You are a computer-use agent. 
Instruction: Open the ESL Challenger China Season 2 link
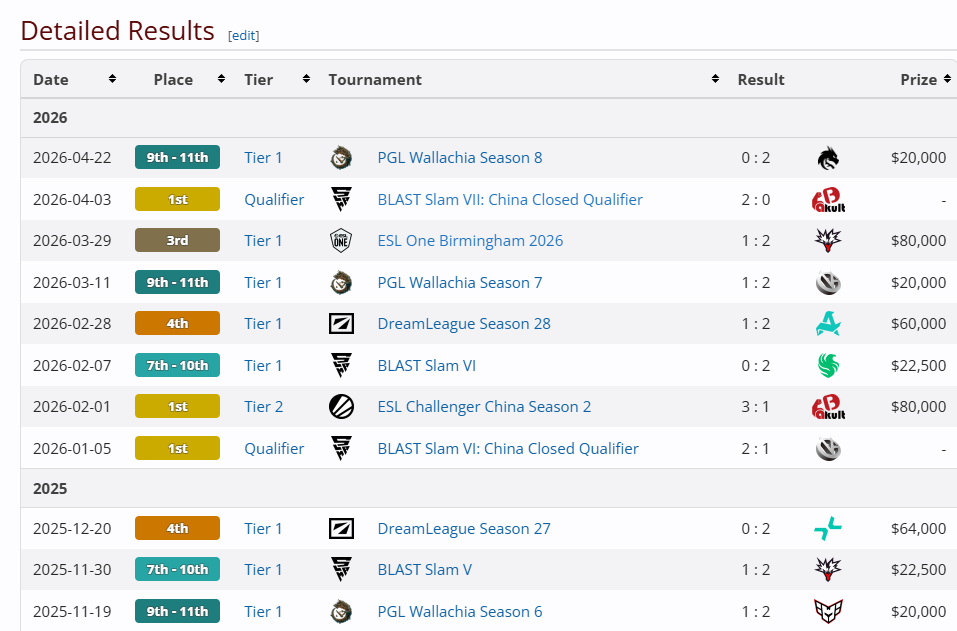[484, 407]
